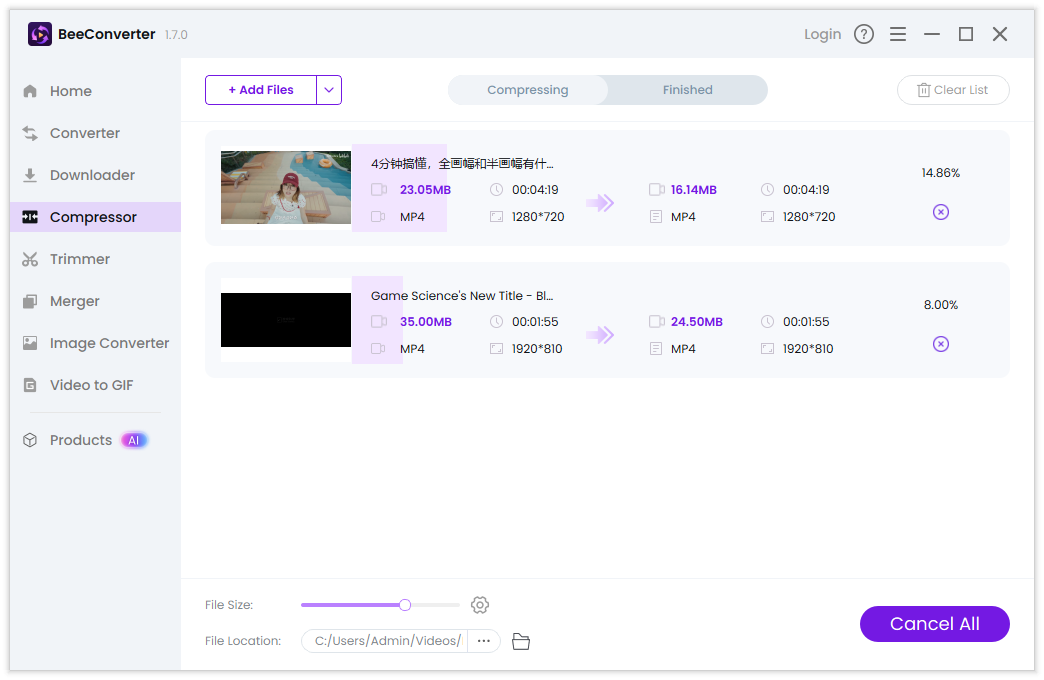Open compression settings via the gear icon
This screenshot has height=680, width=1044.
point(480,605)
